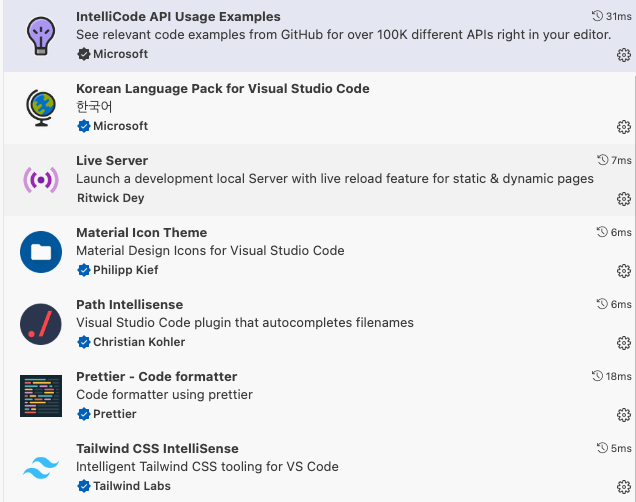Click 'See relevant code examples from GitHub' description
The image size is (636, 502).
[x=344, y=35]
